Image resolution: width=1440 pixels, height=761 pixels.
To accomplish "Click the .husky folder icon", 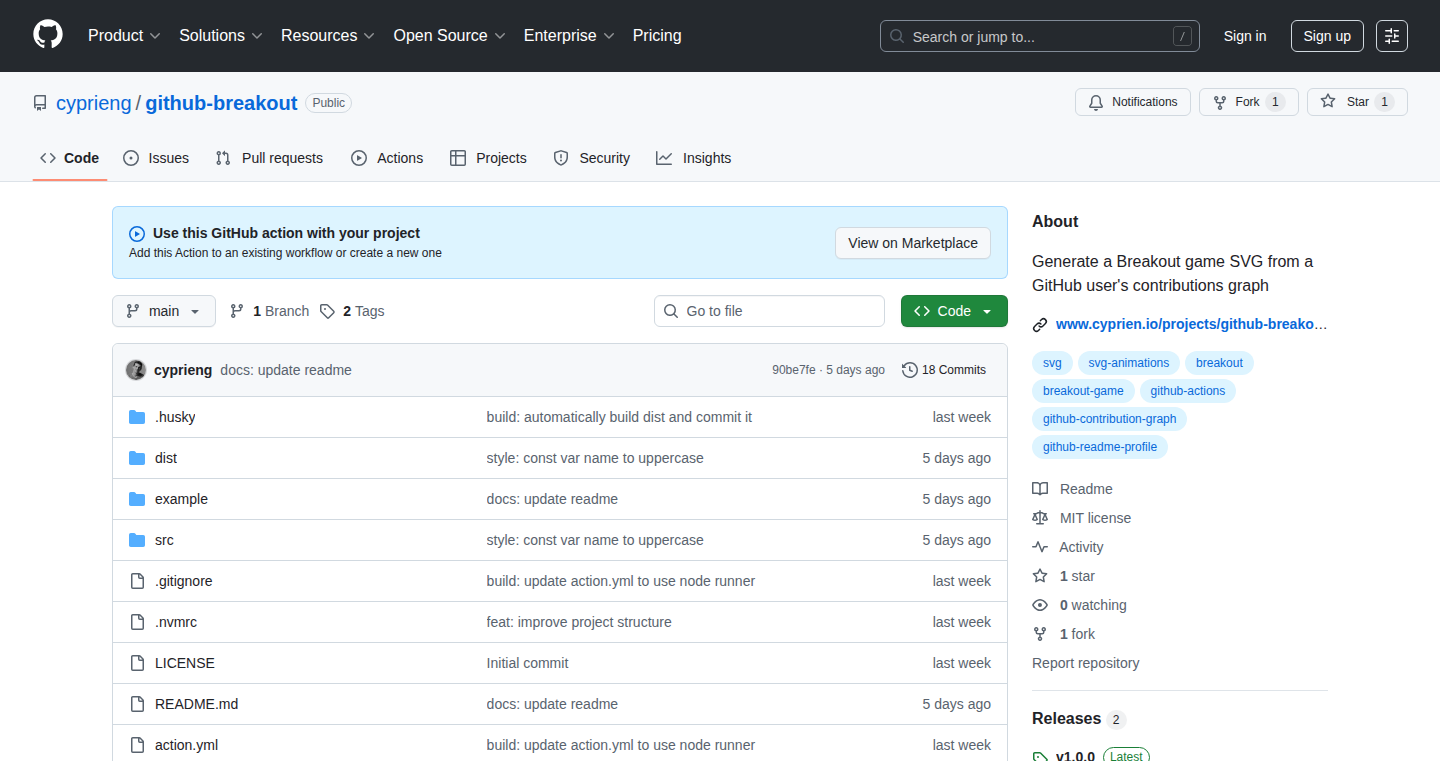I will [x=137, y=417].
